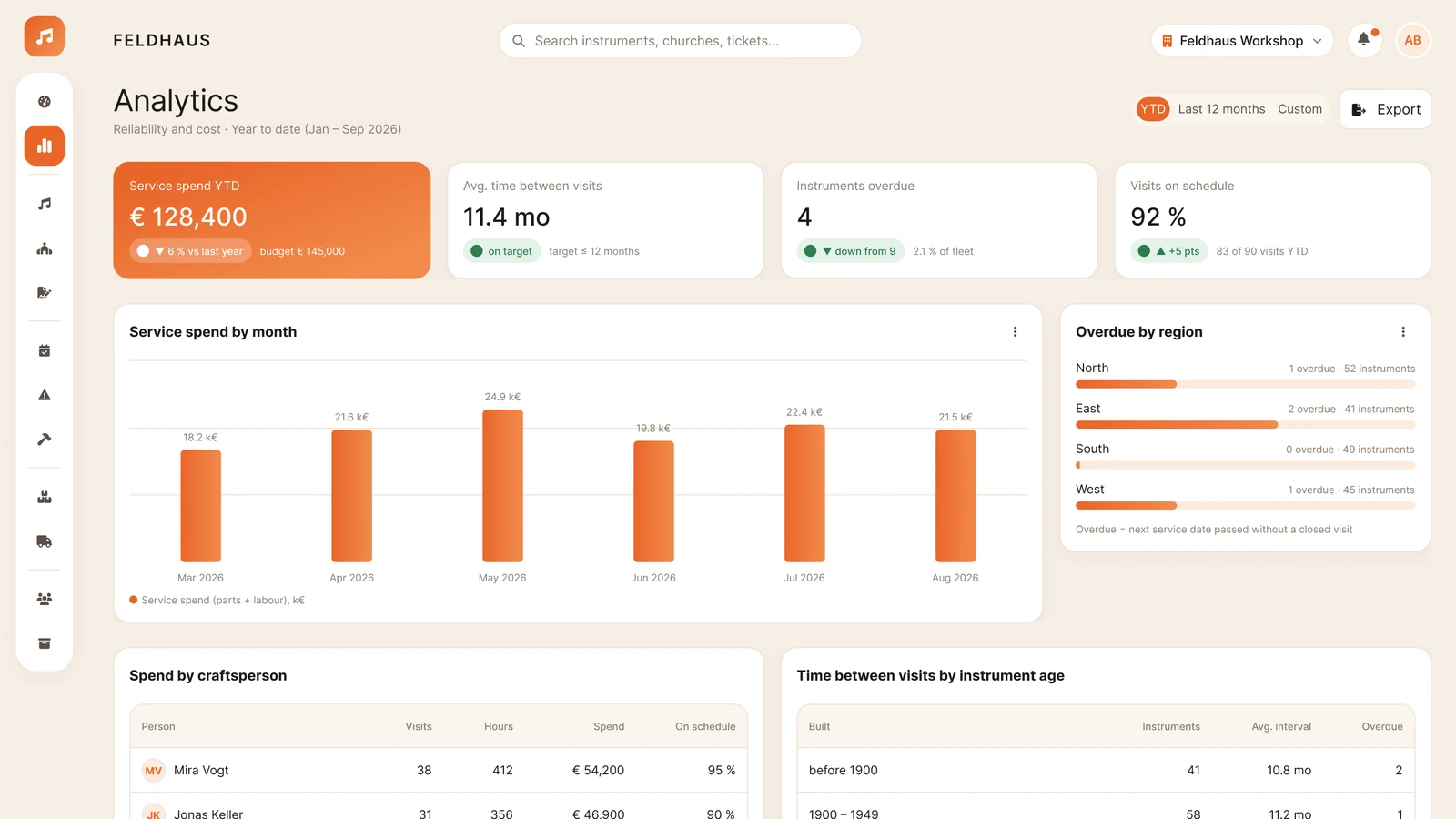Open the notifications bell
Viewport: 1456px width, 819px height.
[x=1364, y=40]
